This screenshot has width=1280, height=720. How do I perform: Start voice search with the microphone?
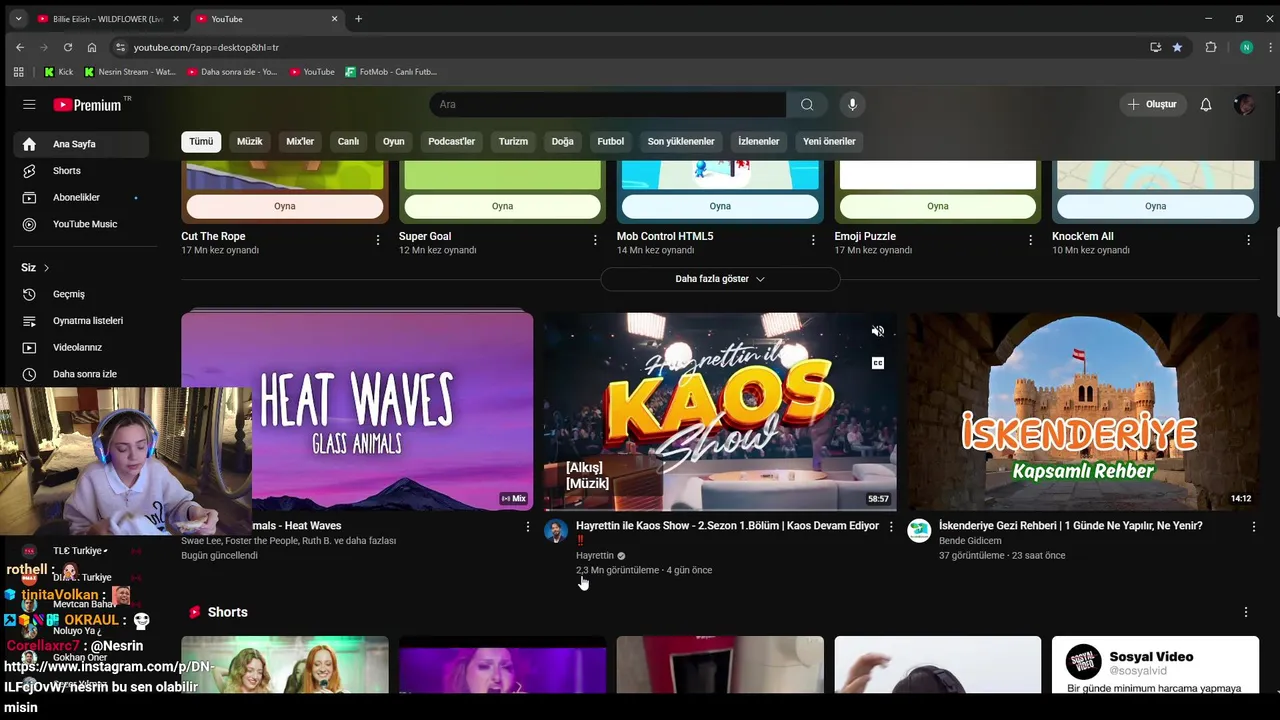pyautogui.click(x=852, y=104)
